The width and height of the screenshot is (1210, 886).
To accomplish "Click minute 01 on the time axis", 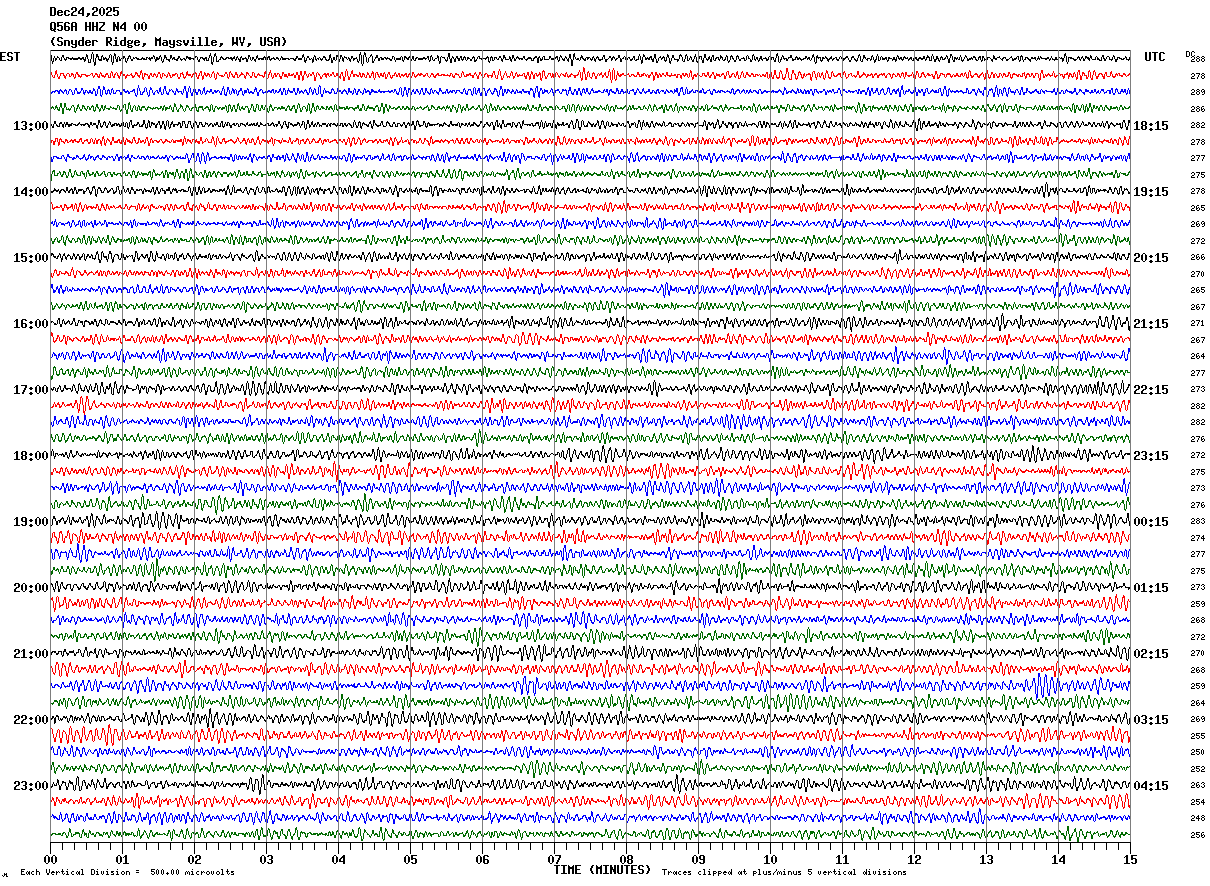I will [x=122, y=859].
